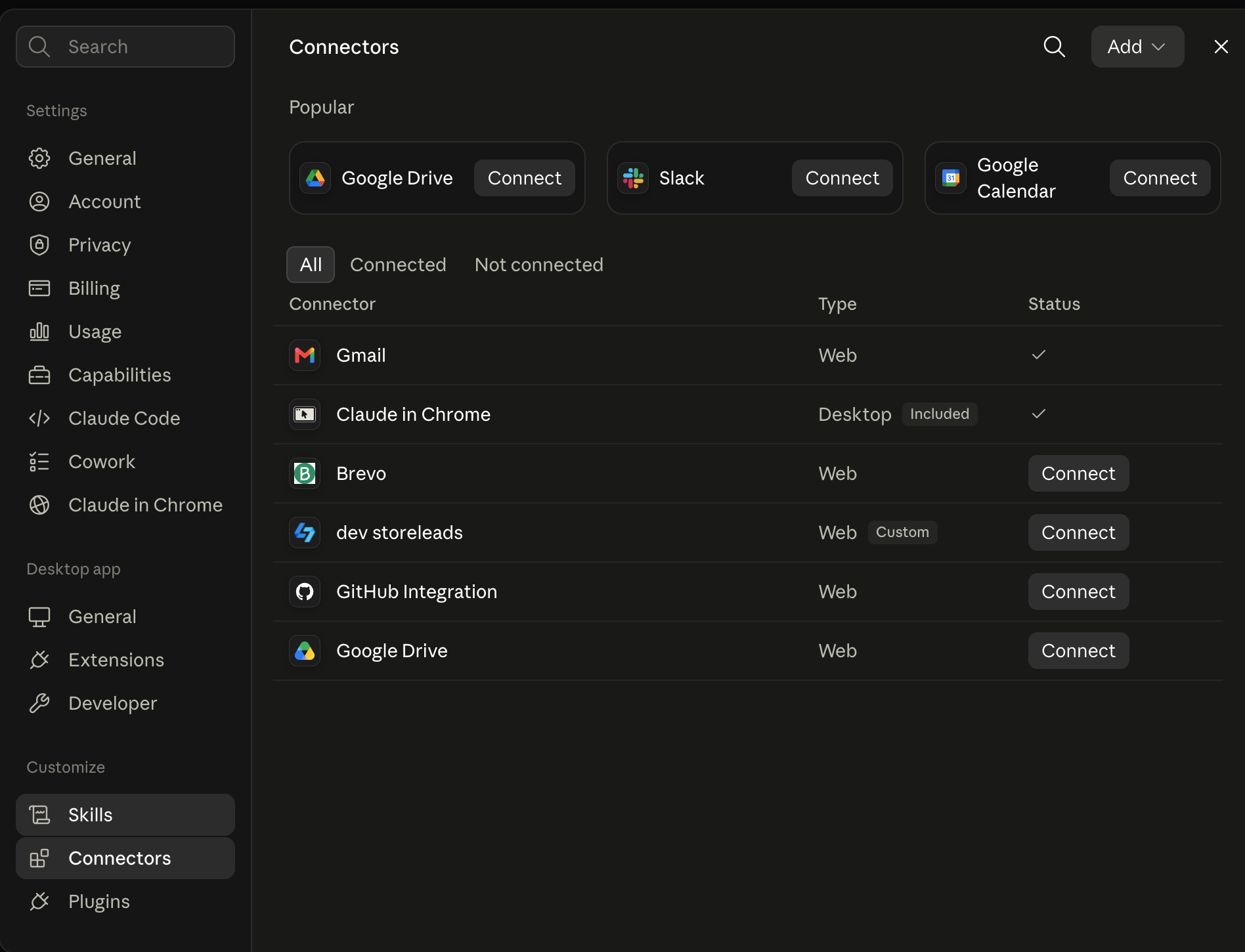The image size is (1245, 952).
Task: Click the Billing card icon
Action: click(x=39, y=288)
